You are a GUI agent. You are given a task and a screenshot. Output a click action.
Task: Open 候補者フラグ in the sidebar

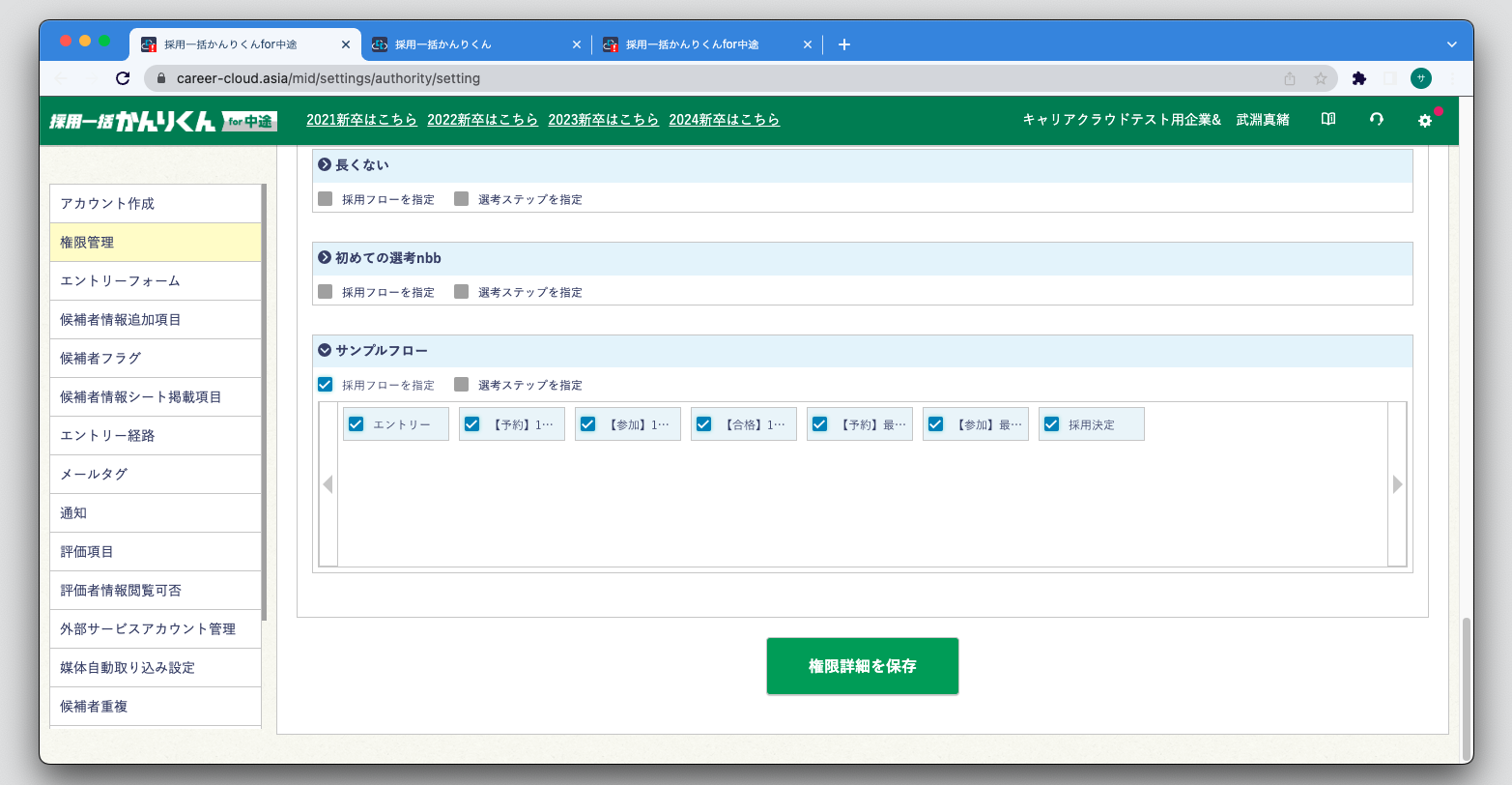pyautogui.click(x=156, y=359)
